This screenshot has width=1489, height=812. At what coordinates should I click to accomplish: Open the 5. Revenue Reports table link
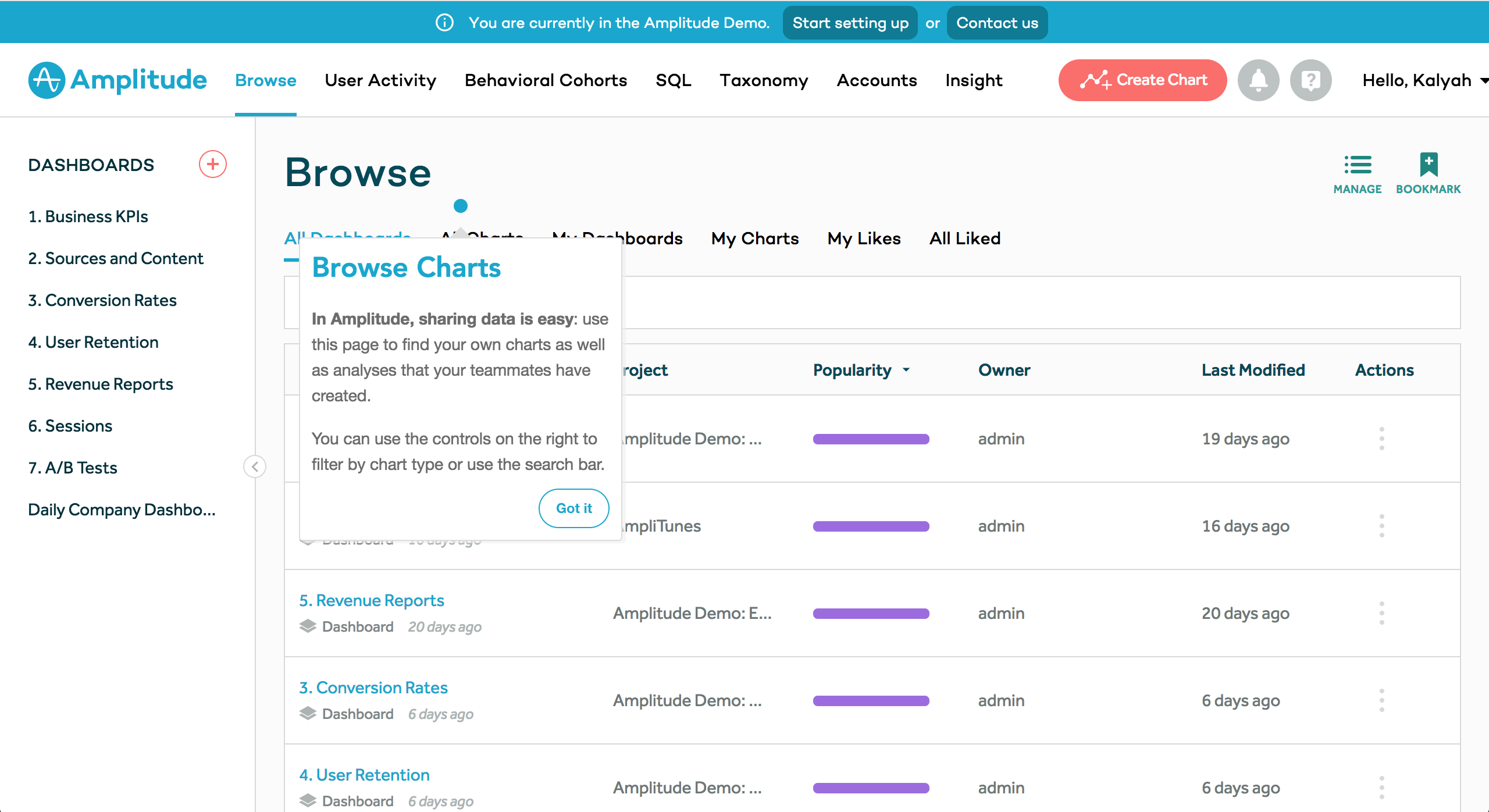(x=371, y=600)
